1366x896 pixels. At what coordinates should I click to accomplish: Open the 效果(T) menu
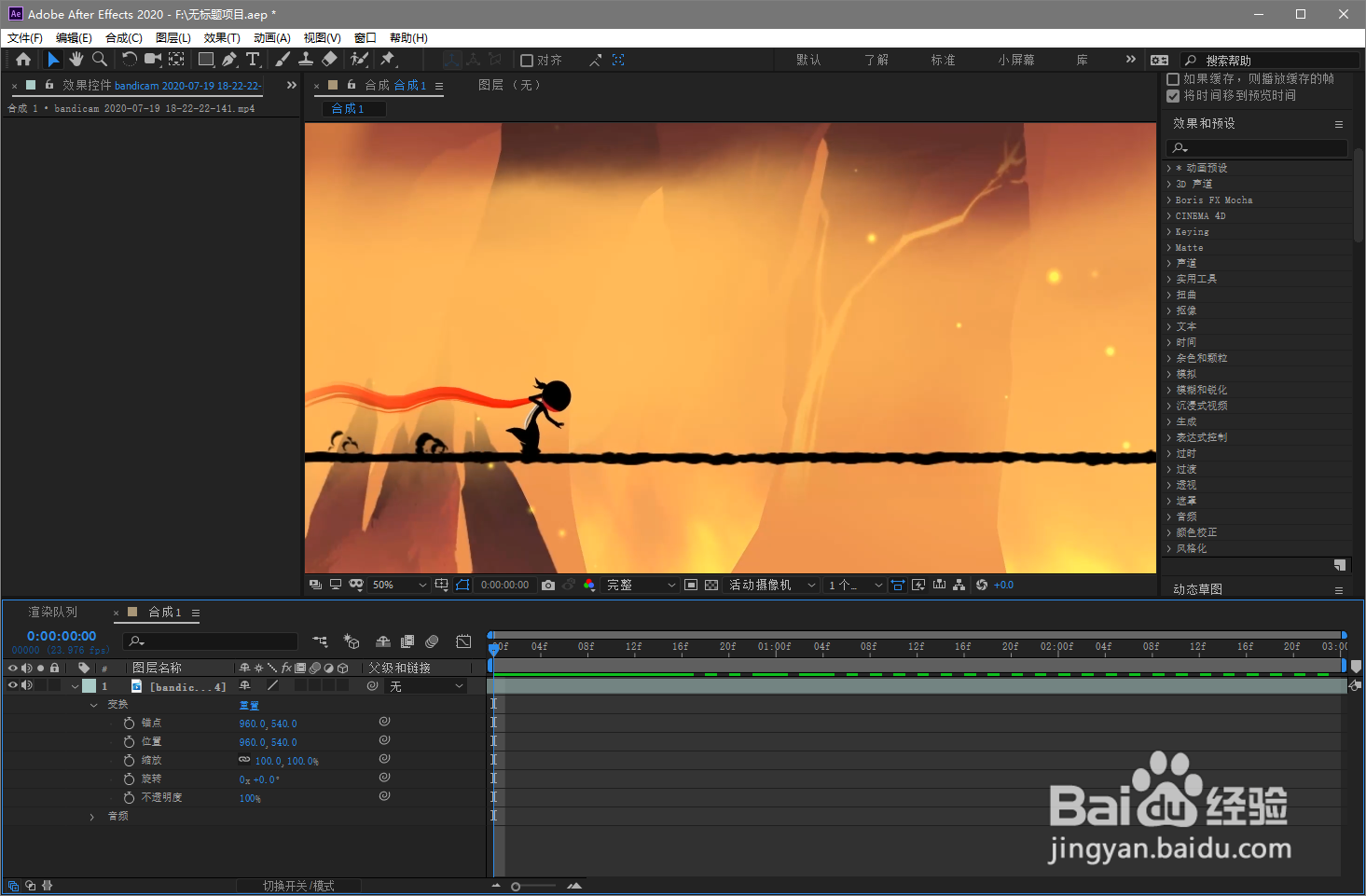tap(222, 38)
